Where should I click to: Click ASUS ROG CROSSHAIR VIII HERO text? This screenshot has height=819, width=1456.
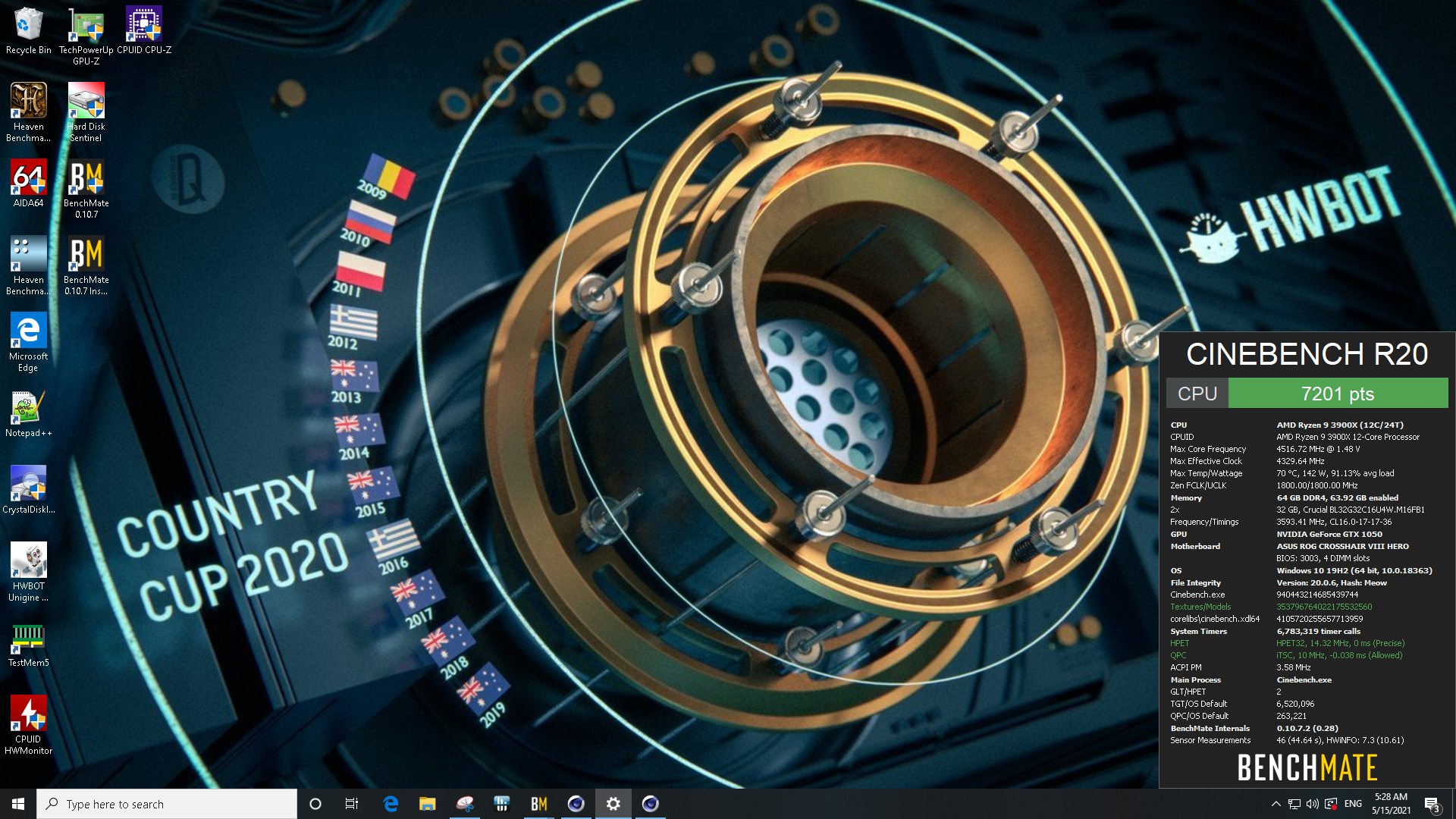1342,546
